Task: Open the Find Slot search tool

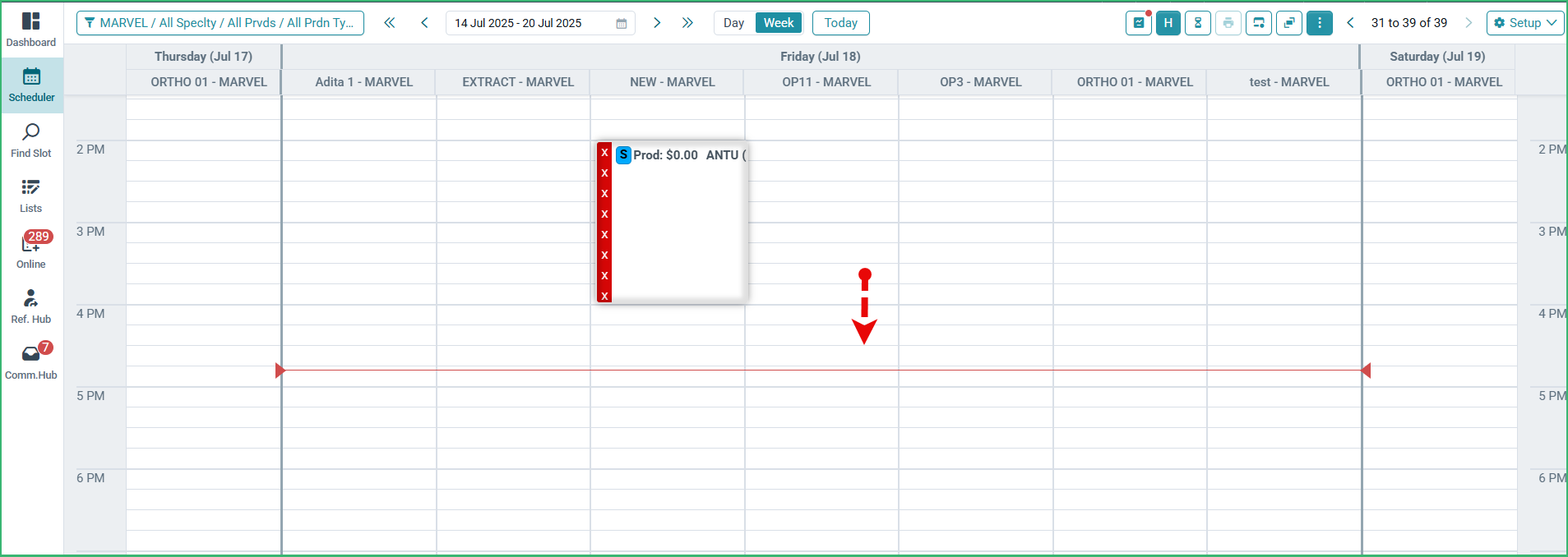Action: click(x=31, y=140)
